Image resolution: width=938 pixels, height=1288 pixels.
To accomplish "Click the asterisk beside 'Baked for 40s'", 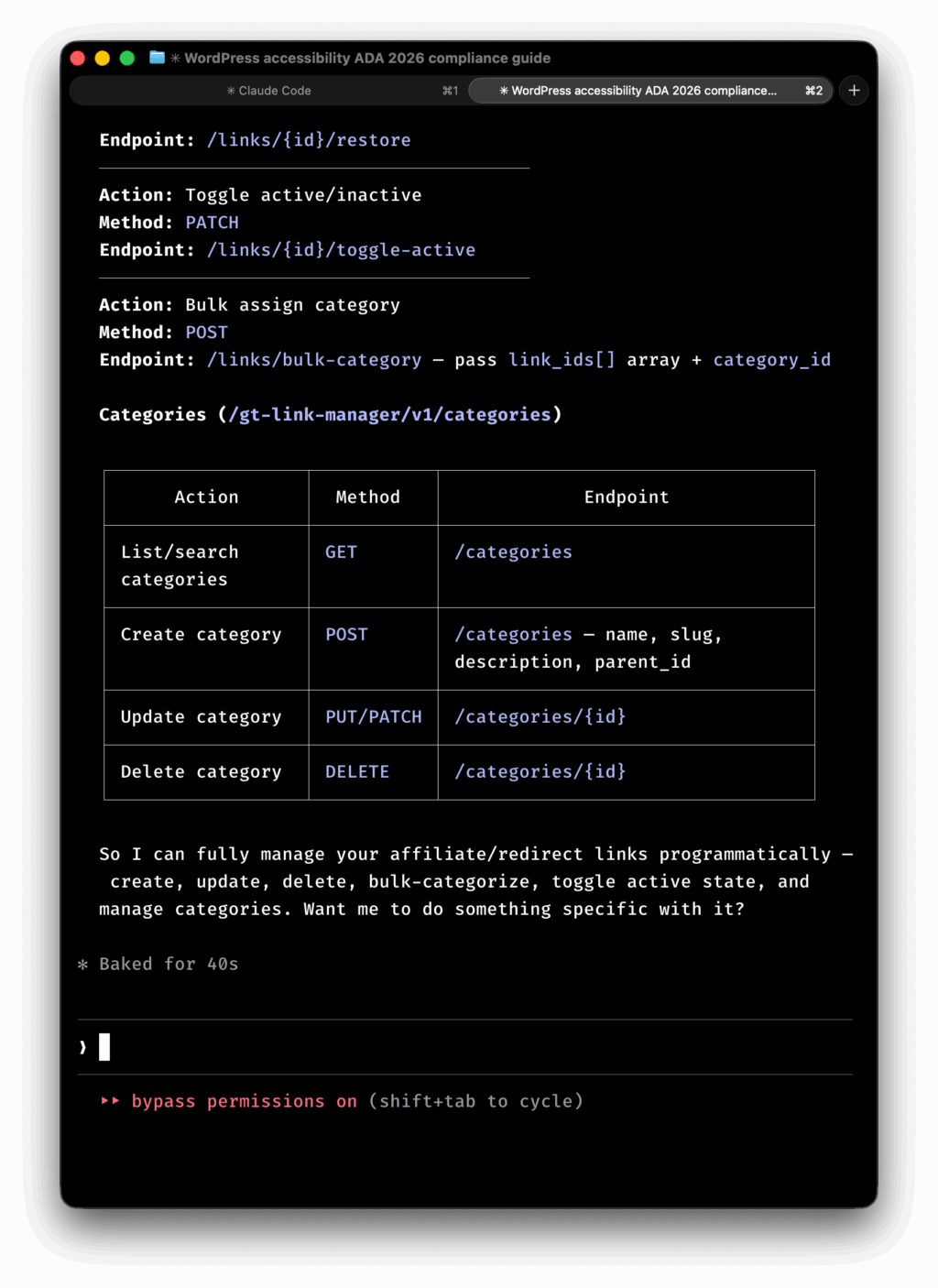I will pos(82,965).
